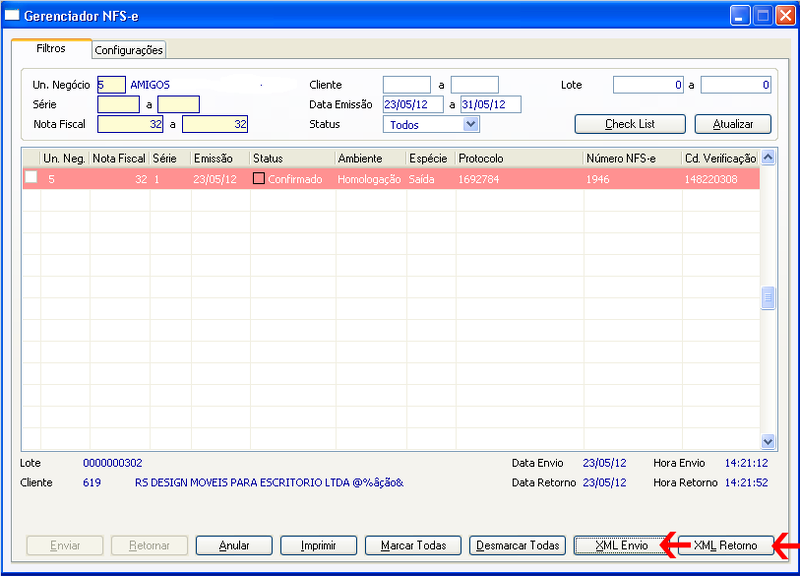Click the Hora Envio value 14:21:12

point(746,463)
